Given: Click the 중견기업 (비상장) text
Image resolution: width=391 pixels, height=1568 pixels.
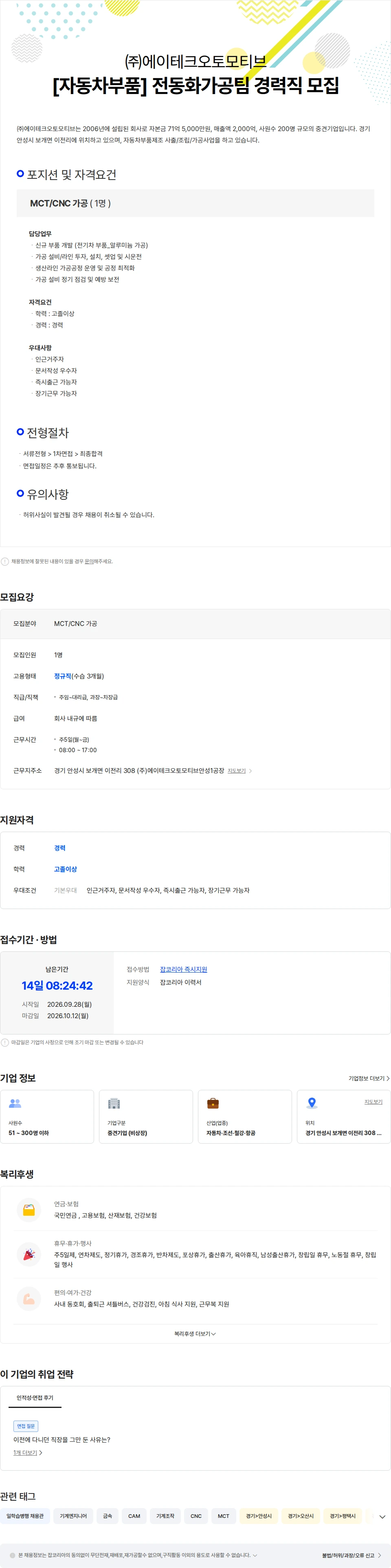Looking at the screenshot, I should [127, 1133].
